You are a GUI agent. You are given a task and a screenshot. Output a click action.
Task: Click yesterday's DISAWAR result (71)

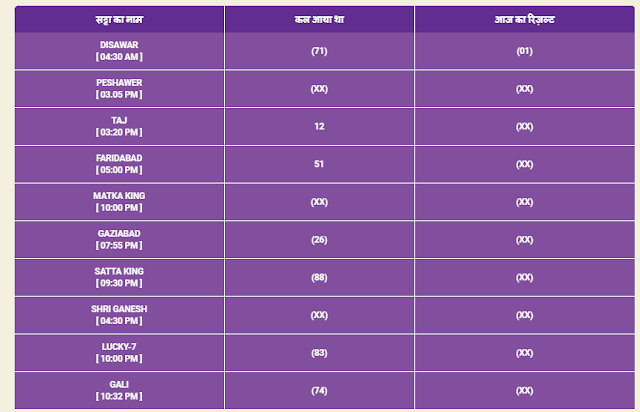click(319, 51)
